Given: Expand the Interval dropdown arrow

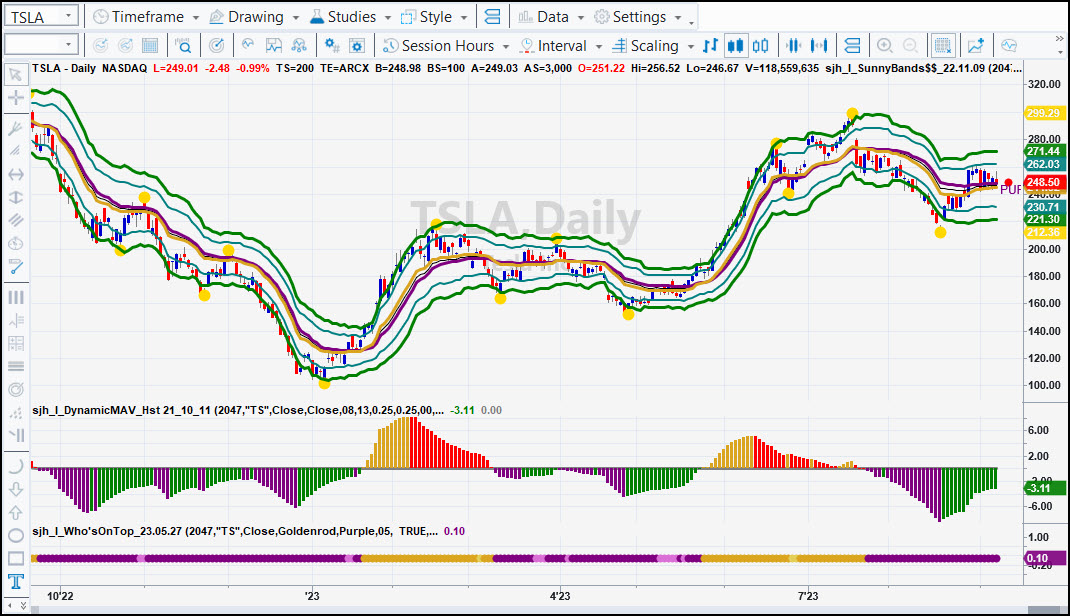Looking at the screenshot, I should click(x=598, y=46).
